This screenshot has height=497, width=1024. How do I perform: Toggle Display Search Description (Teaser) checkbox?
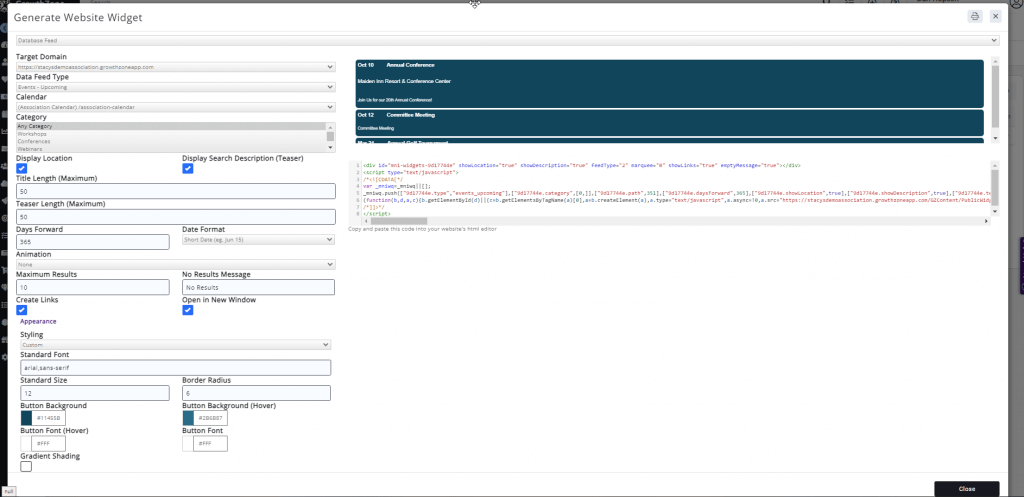pyautogui.click(x=188, y=168)
